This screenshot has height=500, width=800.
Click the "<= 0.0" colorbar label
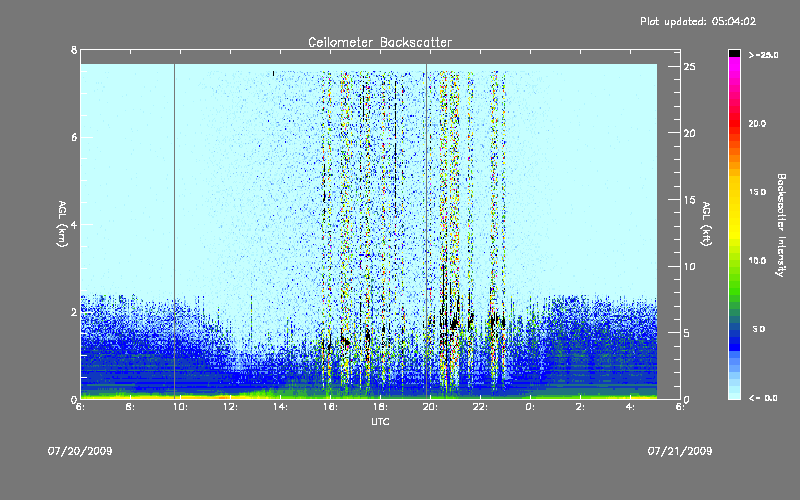[763, 398]
